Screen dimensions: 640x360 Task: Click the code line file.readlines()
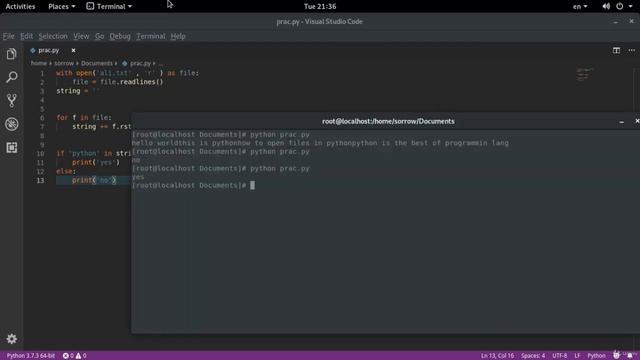click(118, 82)
